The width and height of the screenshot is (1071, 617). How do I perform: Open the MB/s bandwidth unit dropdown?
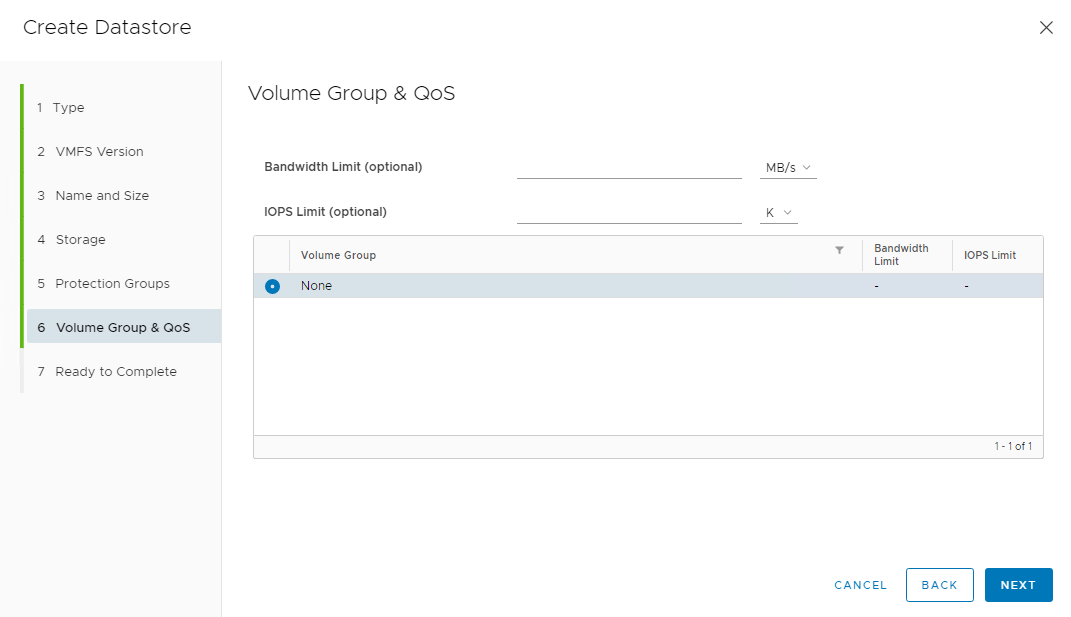[788, 168]
